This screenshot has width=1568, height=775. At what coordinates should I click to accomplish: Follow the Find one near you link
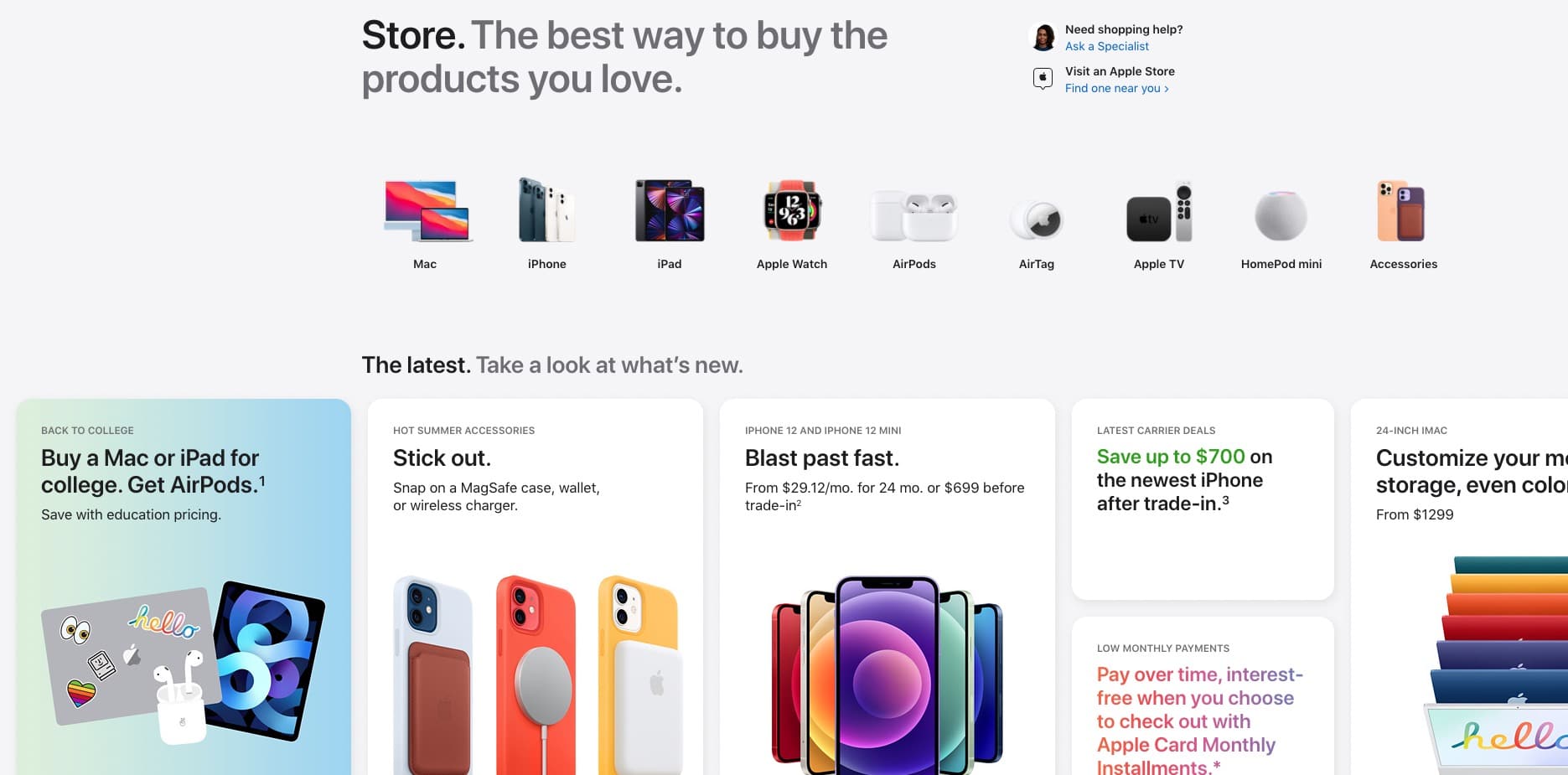(x=1116, y=88)
